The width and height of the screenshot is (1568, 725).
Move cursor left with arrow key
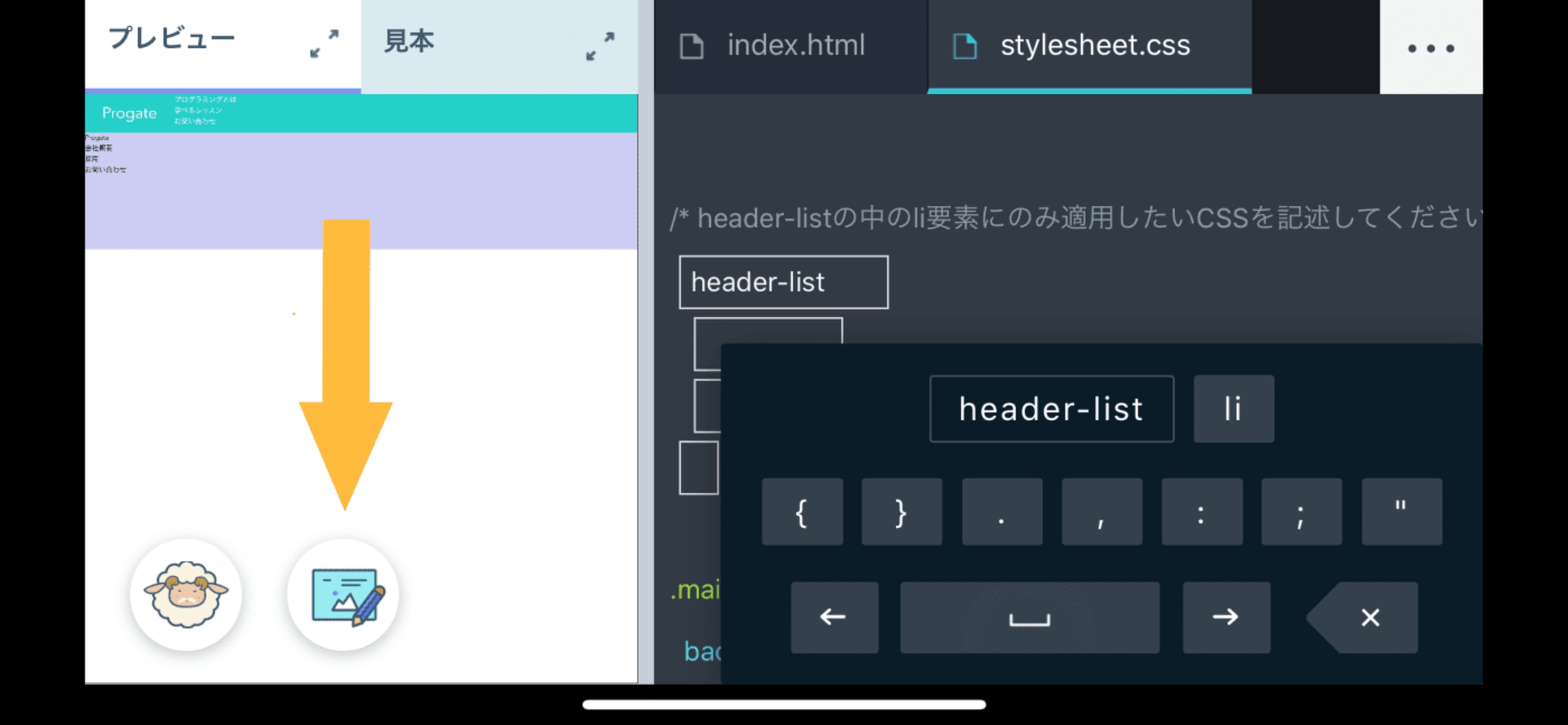pyautogui.click(x=834, y=617)
